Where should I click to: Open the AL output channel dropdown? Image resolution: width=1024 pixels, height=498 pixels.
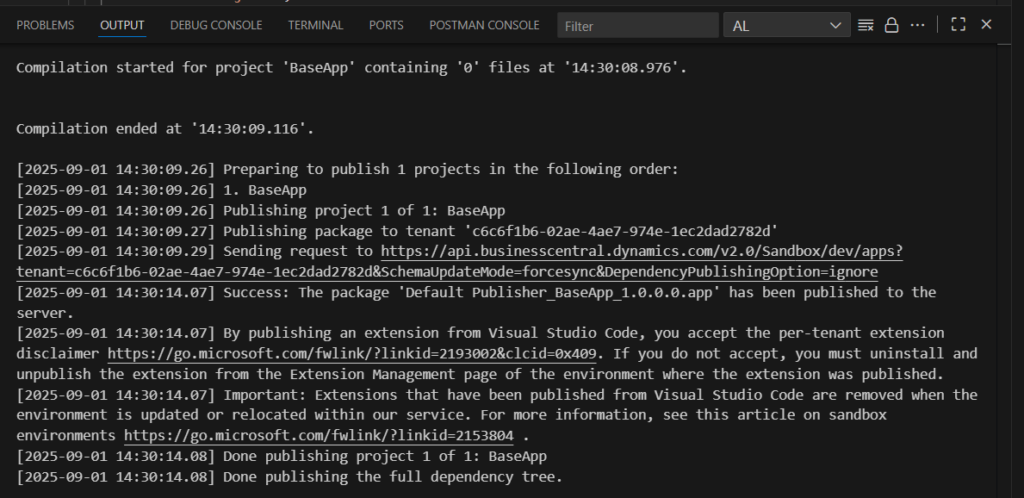point(786,26)
